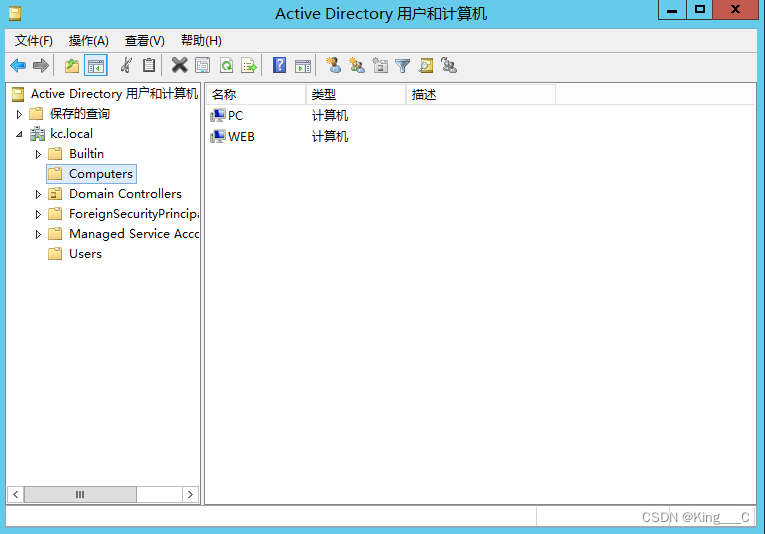This screenshot has width=765, height=534.
Task: Select the Managed Service Accounts label
Action: [x=134, y=234]
